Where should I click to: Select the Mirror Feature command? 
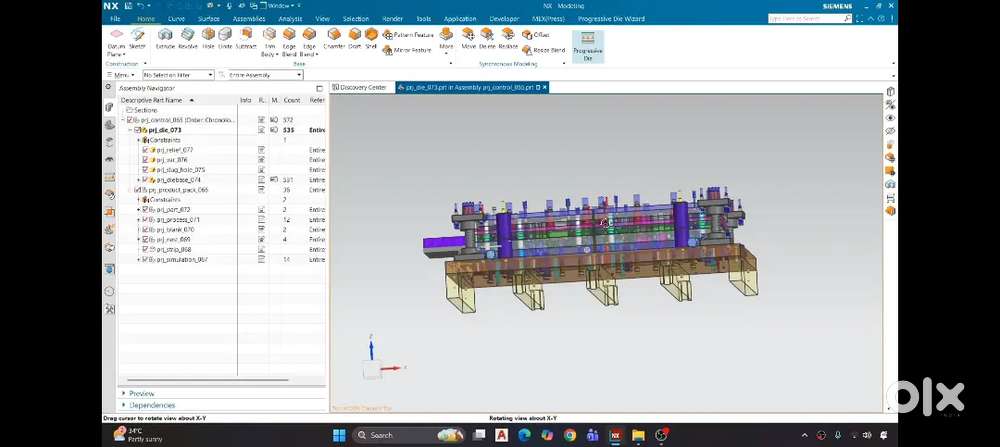point(407,50)
